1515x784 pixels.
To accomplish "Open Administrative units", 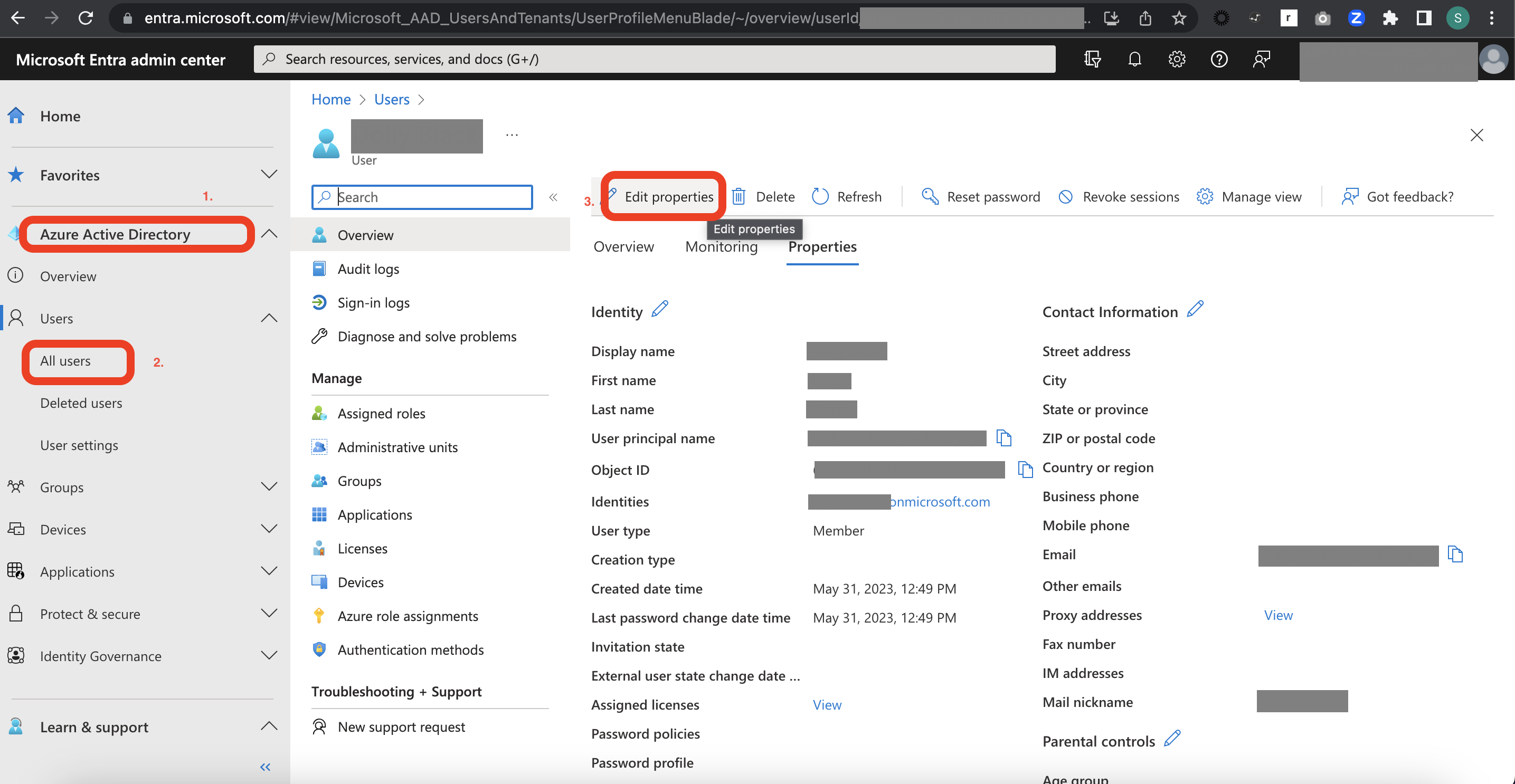I will click(397, 447).
